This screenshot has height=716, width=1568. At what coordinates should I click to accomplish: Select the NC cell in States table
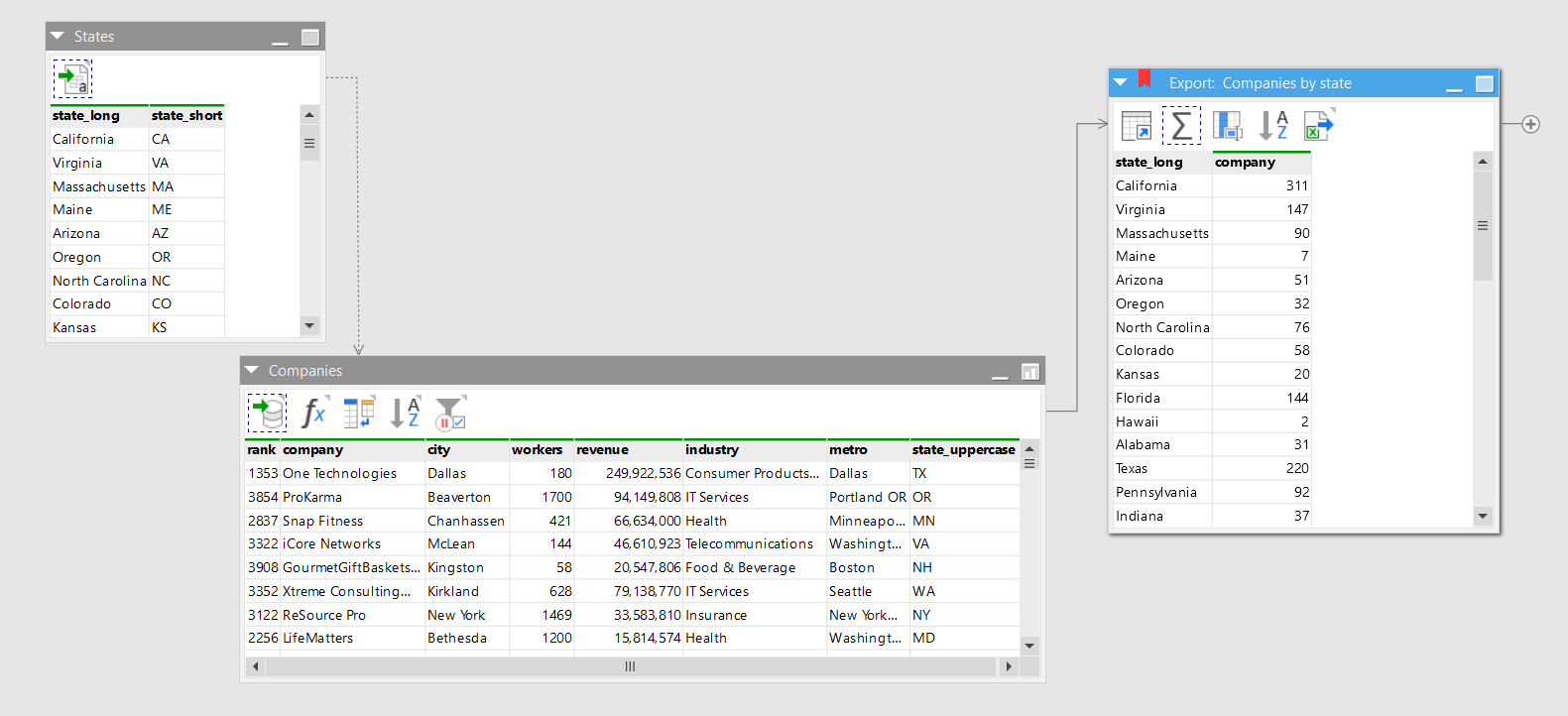point(186,281)
